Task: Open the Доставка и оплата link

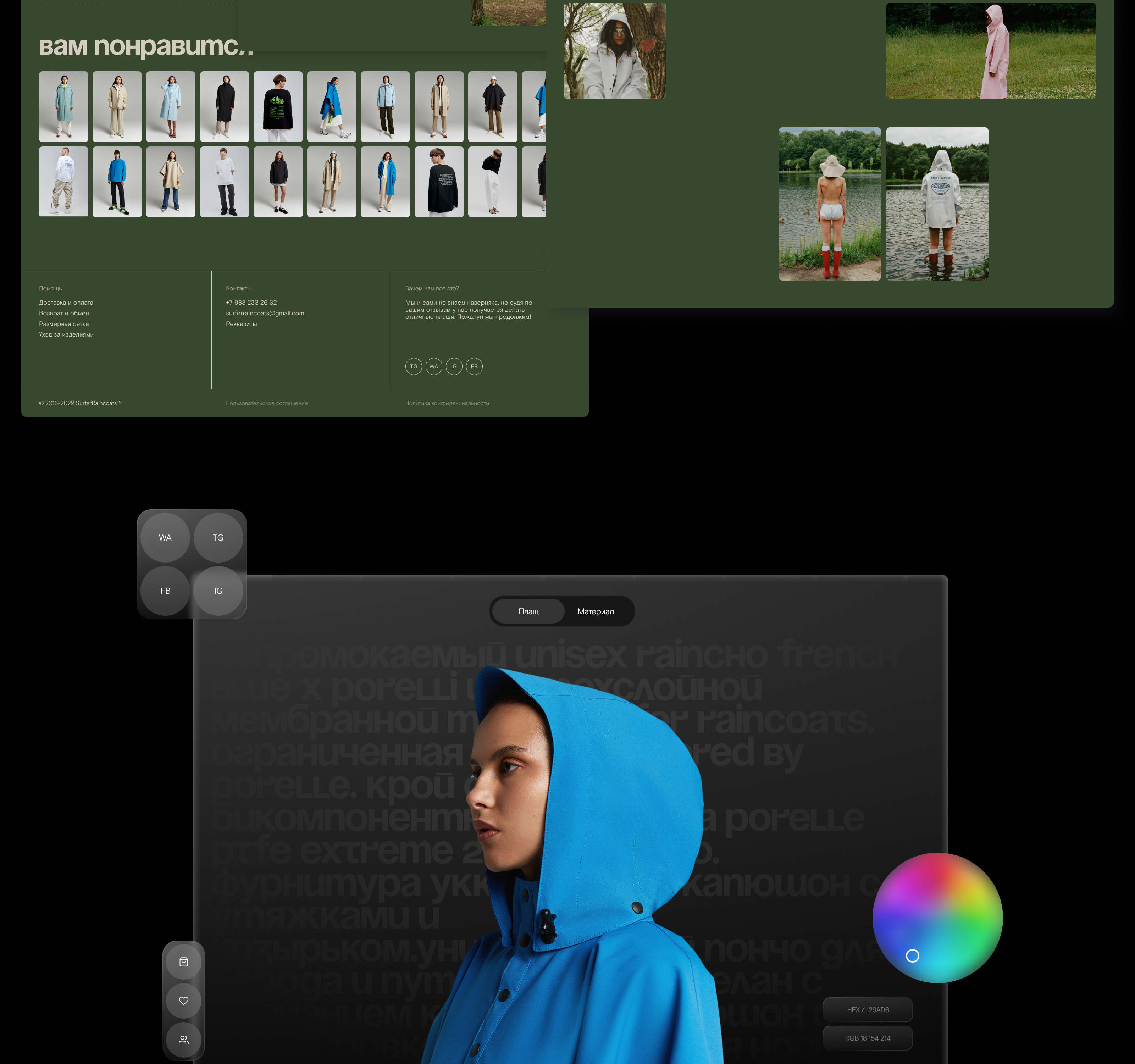Action: tap(66, 303)
